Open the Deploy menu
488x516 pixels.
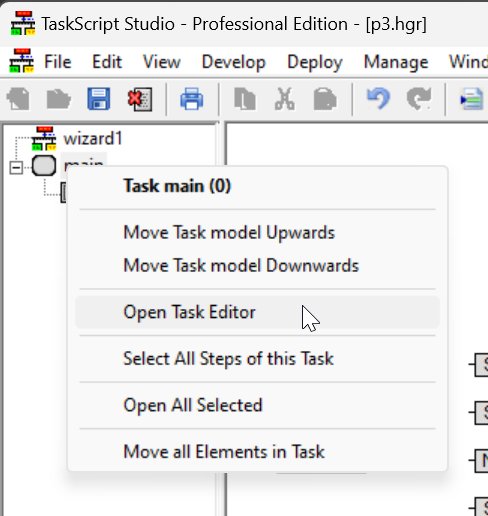click(315, 62)
